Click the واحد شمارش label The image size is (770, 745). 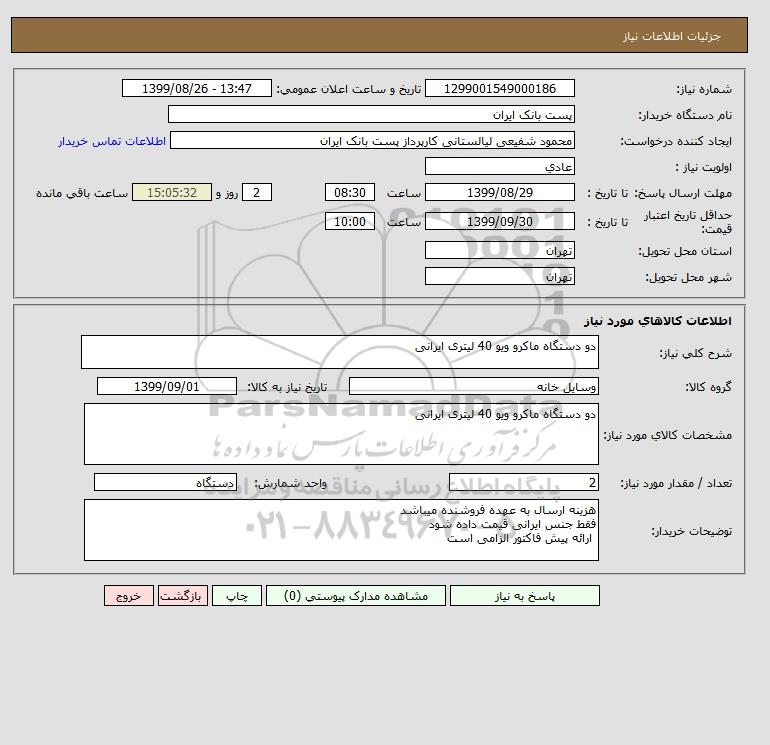click(290, 483)
